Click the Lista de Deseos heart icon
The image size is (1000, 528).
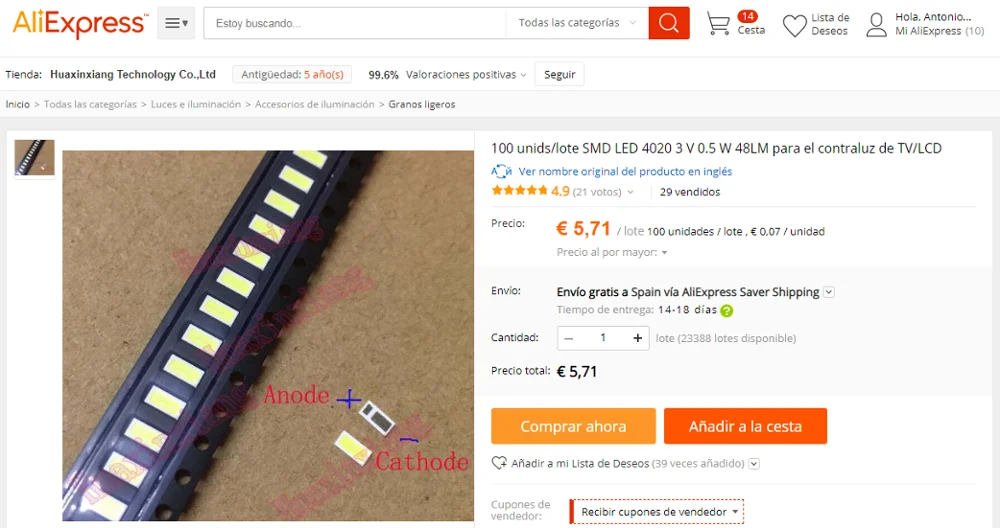tap(795, 26)
